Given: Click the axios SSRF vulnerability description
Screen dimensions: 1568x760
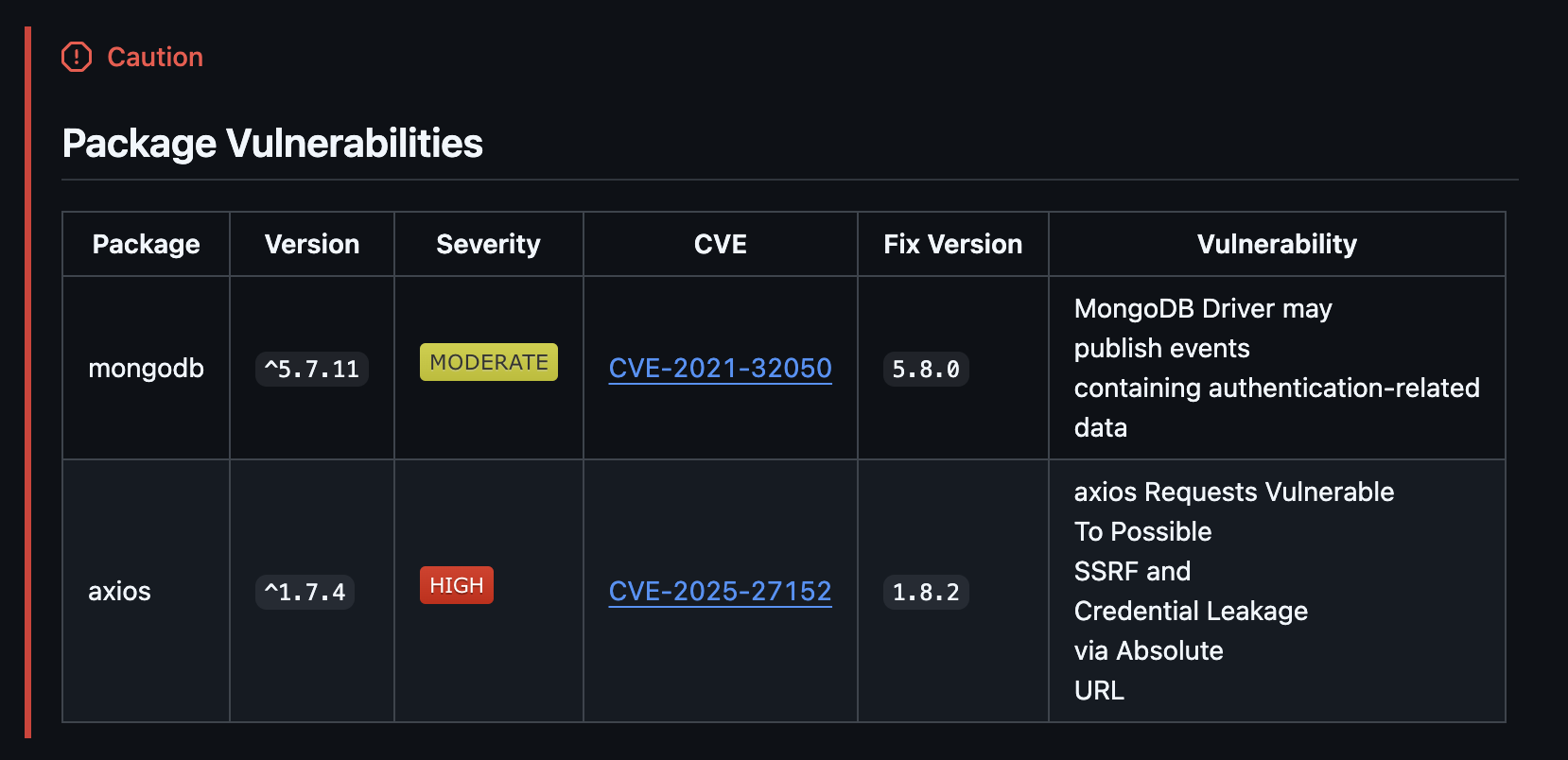Looking at the screenshot, I should pos(1234,591).
